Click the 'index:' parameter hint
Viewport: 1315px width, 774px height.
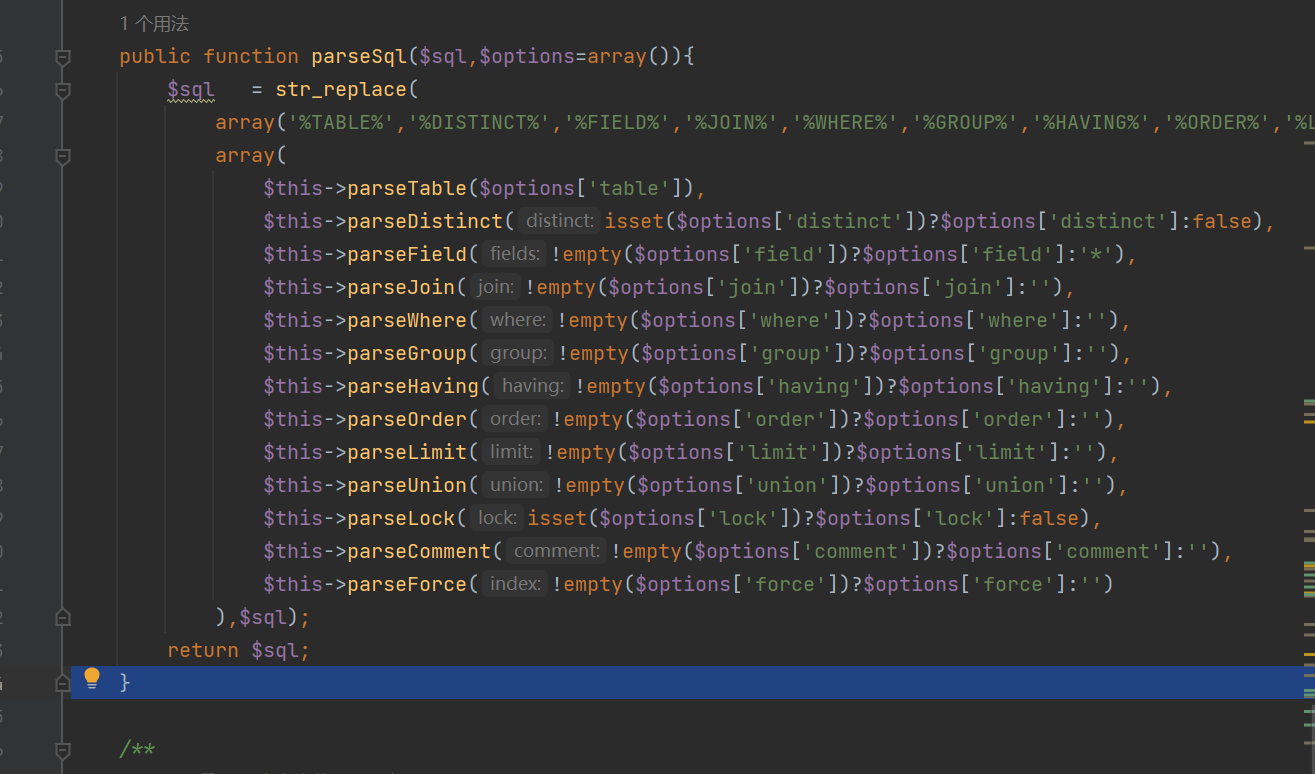515,584
